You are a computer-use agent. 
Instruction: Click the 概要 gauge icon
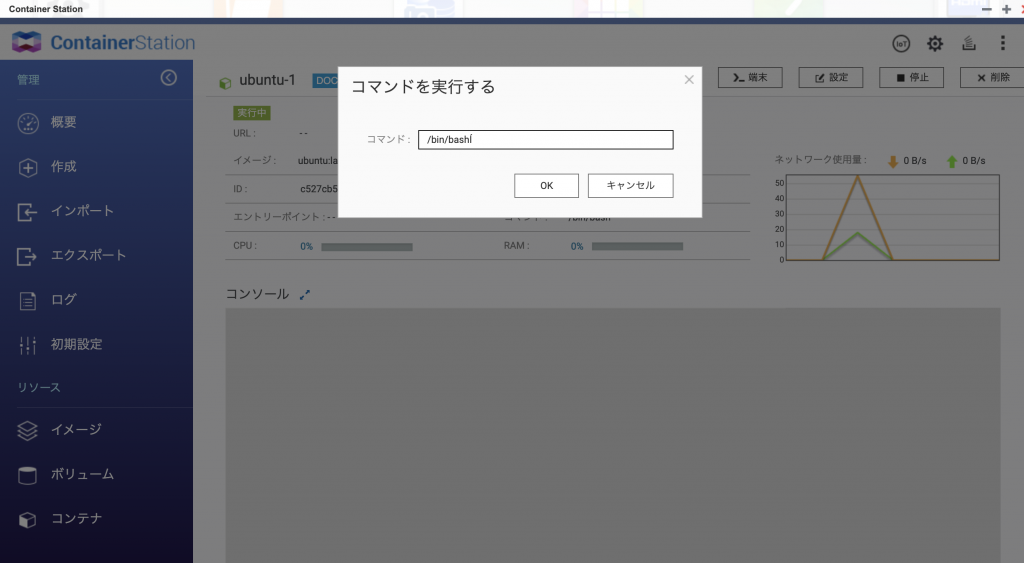coord(28,123)
